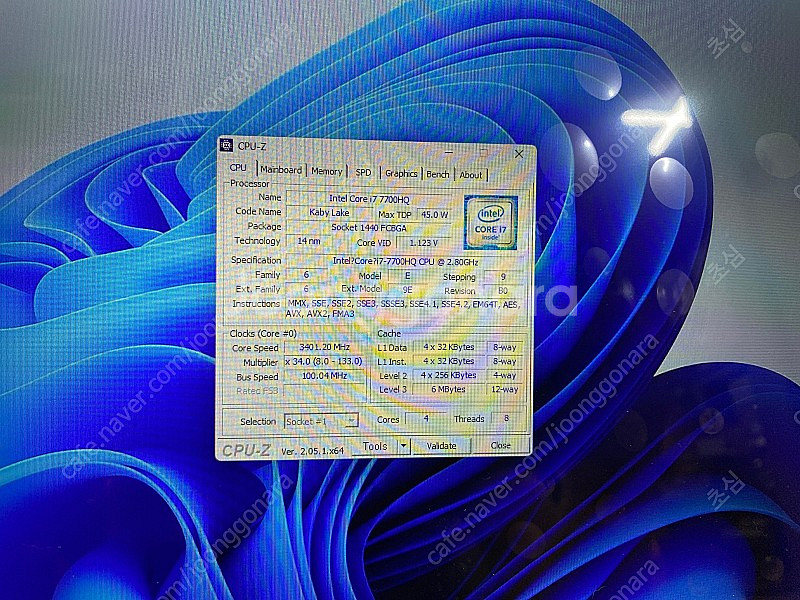
Task: Expand the Tools dropdown arrow
Action: tap(404, 446)
